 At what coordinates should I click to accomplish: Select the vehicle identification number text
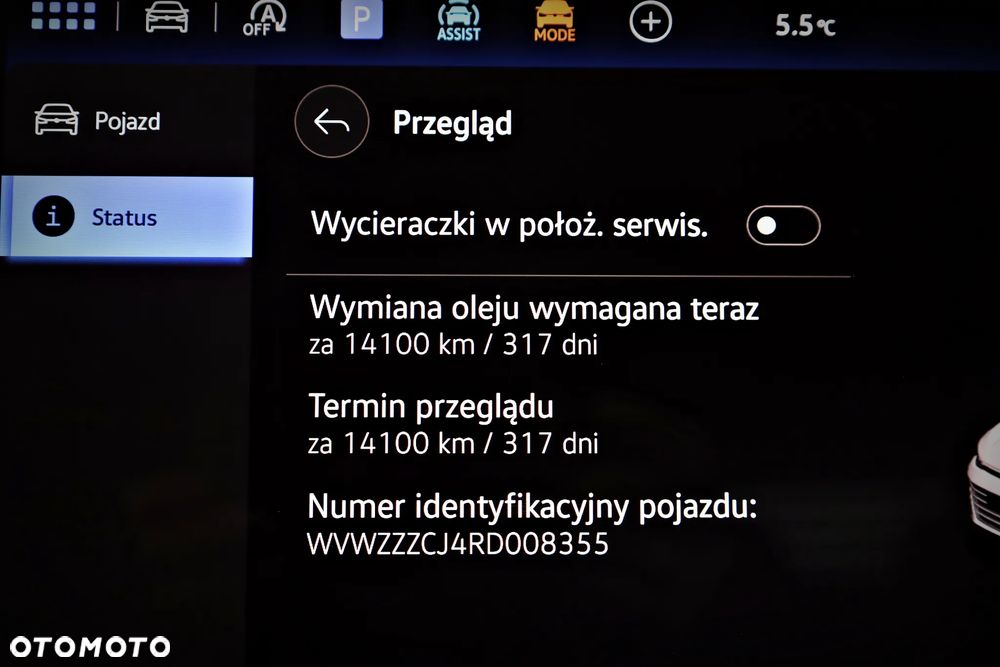(x=458, y=544)
